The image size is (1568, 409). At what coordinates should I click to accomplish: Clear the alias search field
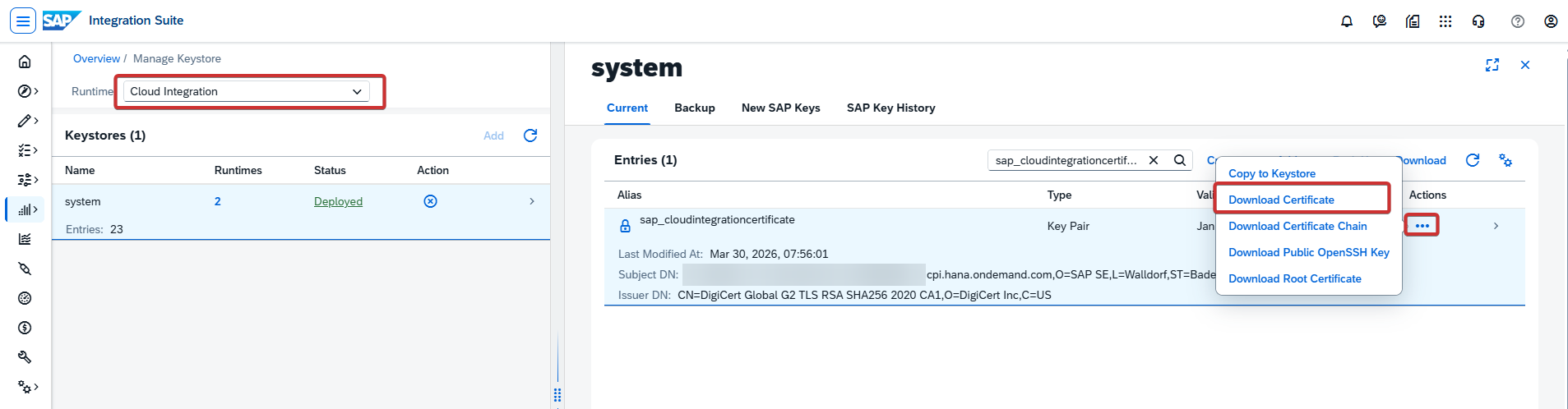click(1154, 160)
